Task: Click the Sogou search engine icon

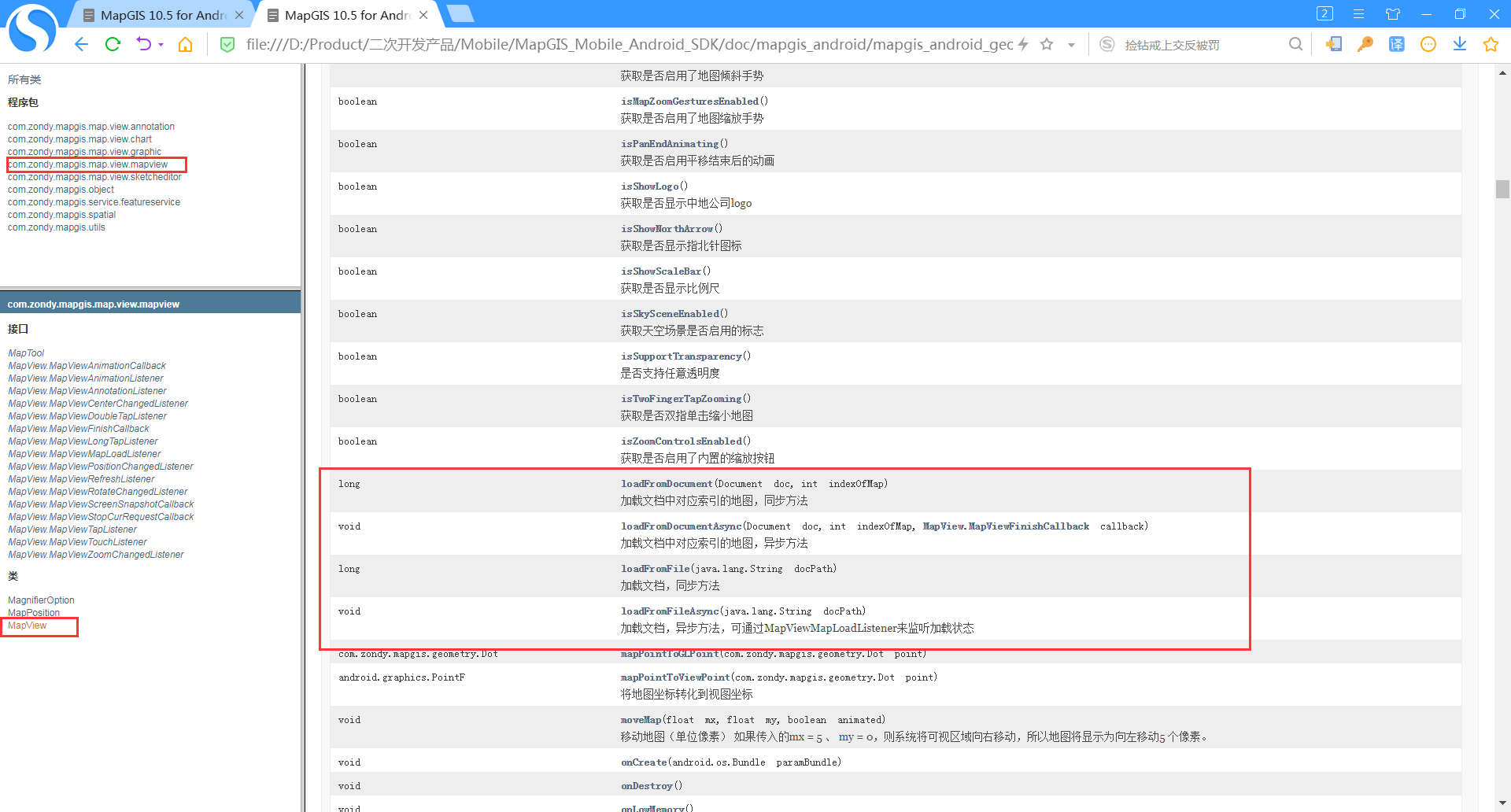Action: [x=1107, y=45]
